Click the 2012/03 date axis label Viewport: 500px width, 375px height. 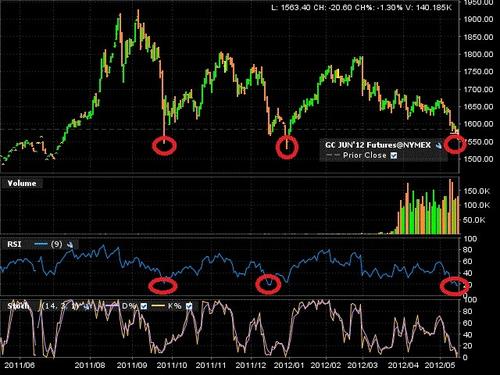(x=363, y=365)
